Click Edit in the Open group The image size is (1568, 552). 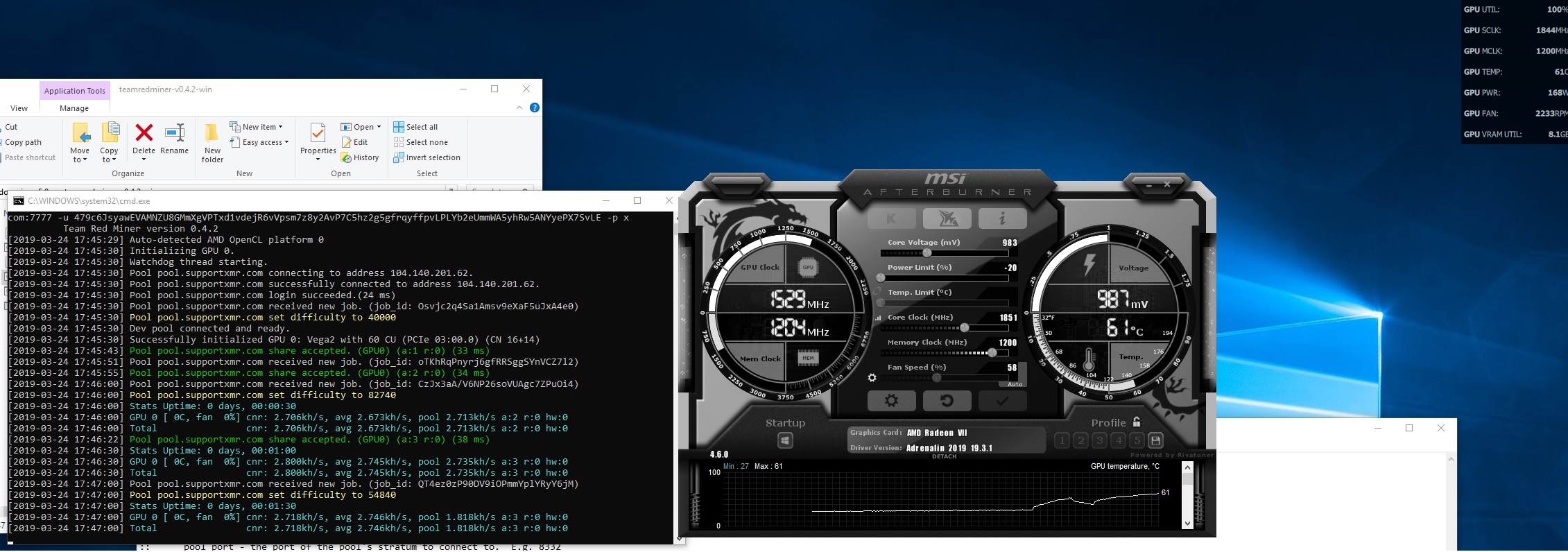coord(354,142)
